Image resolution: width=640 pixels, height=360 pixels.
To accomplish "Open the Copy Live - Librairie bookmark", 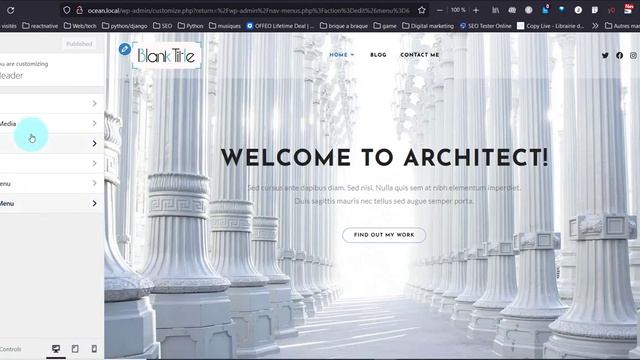I will pos(551,26).
